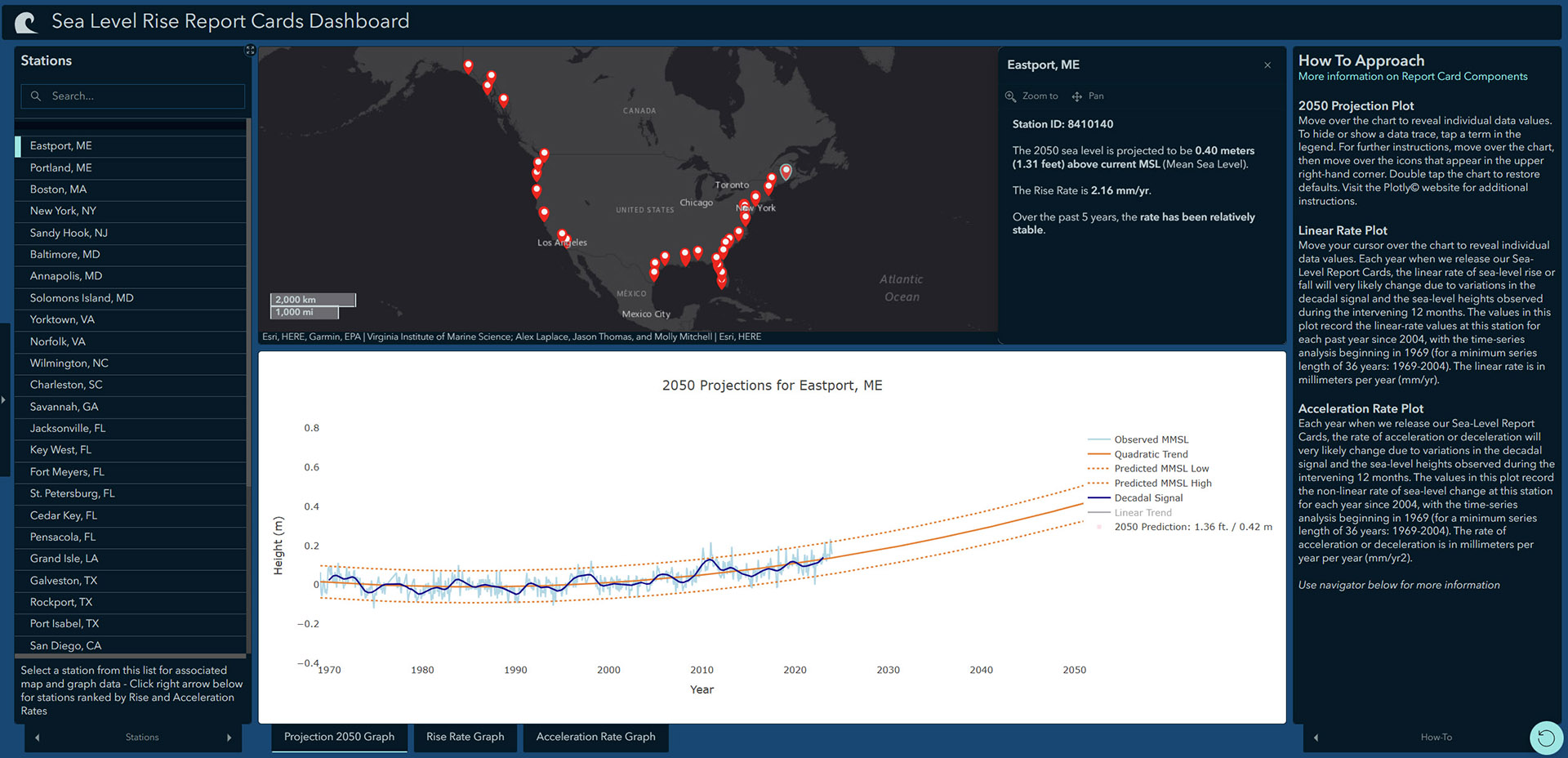Click the wave logo in the header
Viewport: 1568px width, 758px height.
pyautogui.click(x=26, y=22)
